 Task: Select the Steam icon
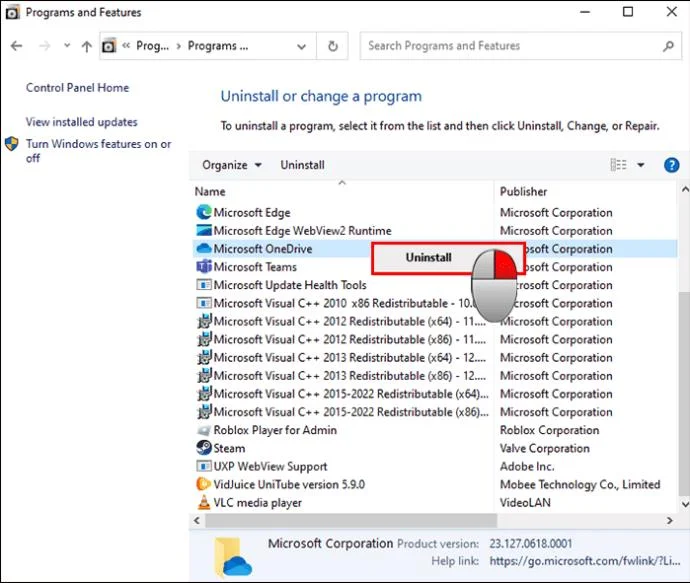[x=204, y=448]
